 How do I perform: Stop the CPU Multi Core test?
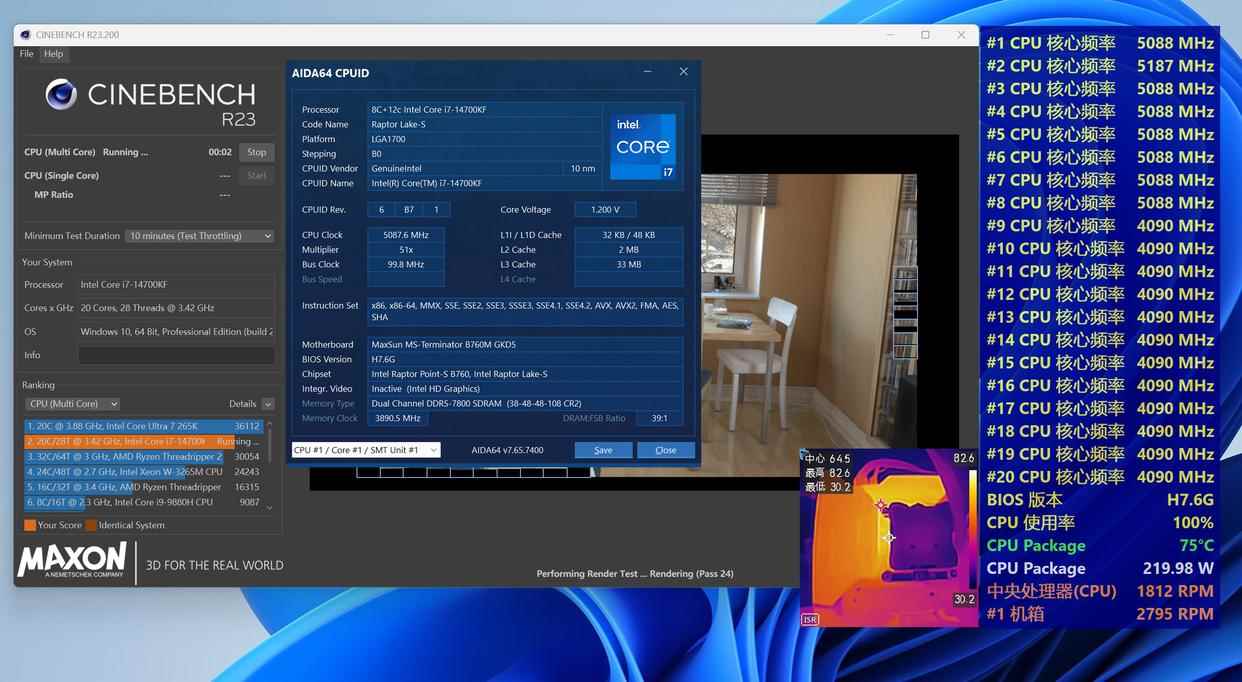point(257,152)
